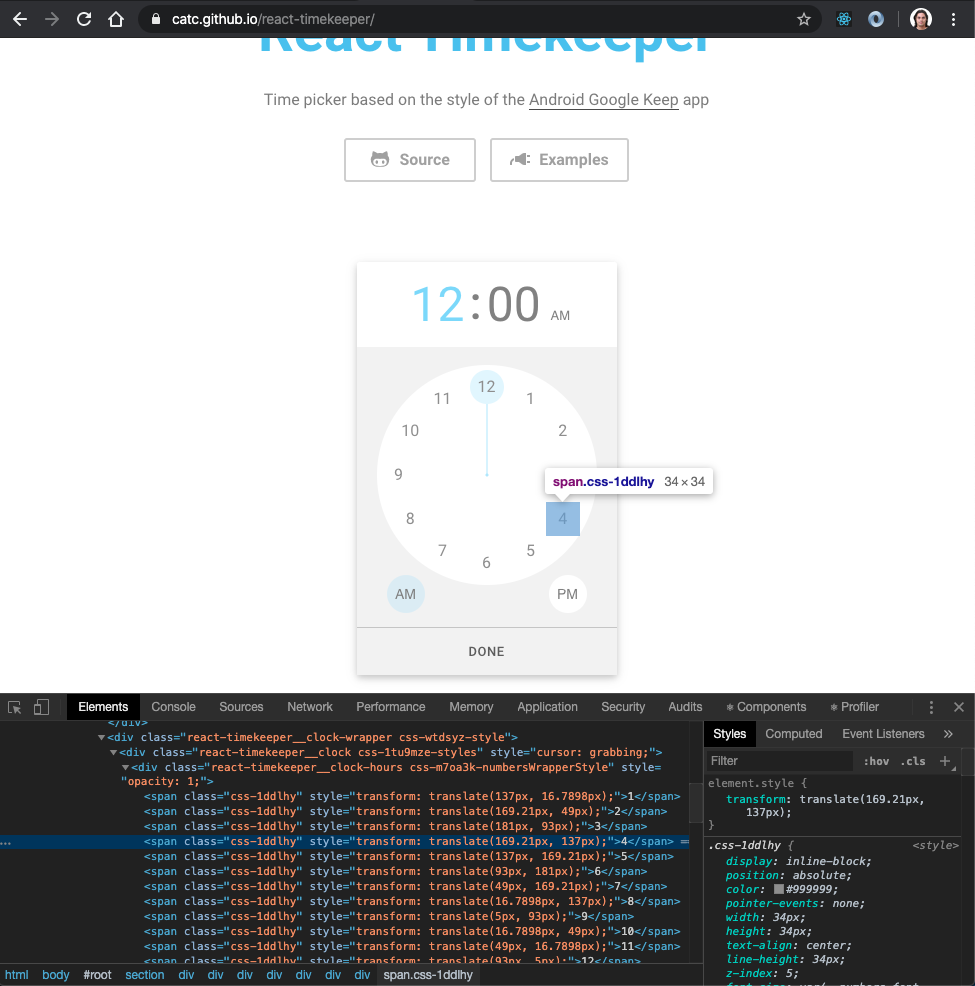Open the Network tab
Viewport: 975px width, 986px height.
coord(310,707)
